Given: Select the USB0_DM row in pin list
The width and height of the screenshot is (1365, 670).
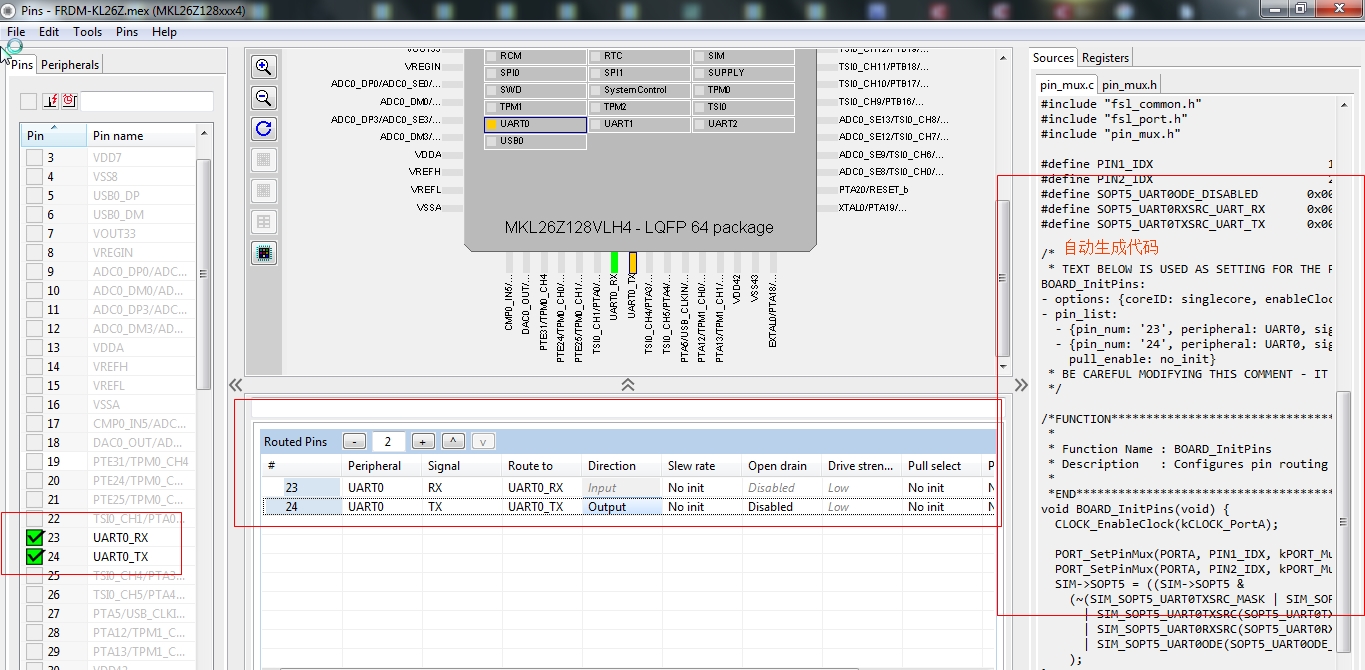Looking at the screenshot, I should [108, 215].
